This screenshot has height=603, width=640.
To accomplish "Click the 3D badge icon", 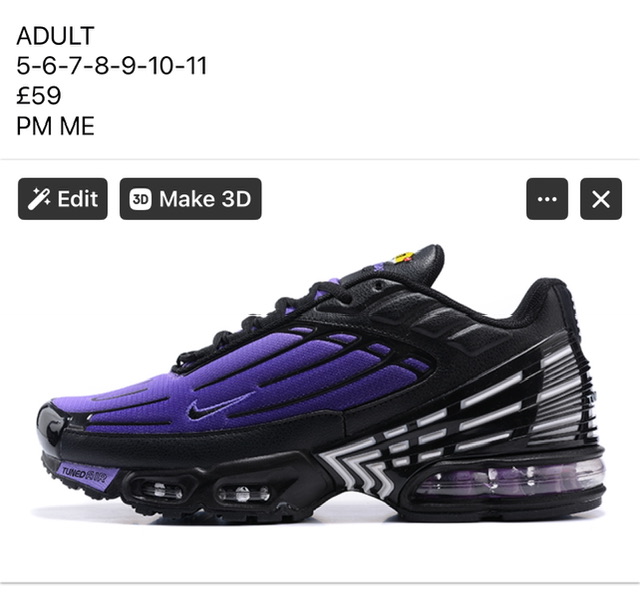I will (x=140, y=199).
